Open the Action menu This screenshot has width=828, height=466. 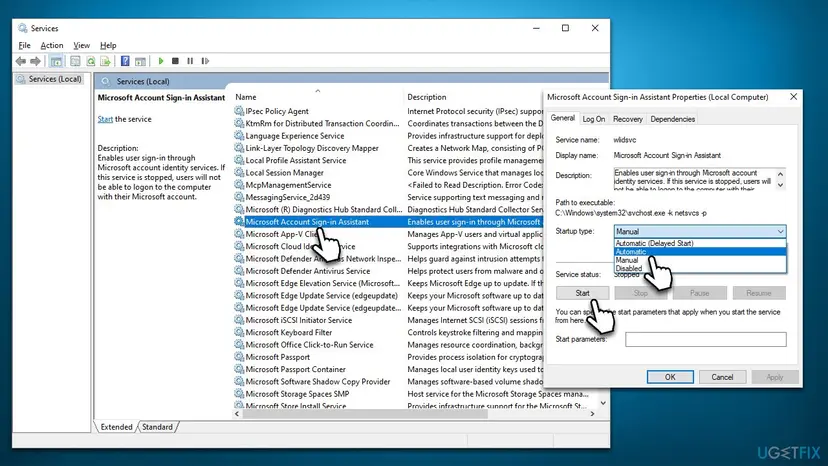click(52, 45)
